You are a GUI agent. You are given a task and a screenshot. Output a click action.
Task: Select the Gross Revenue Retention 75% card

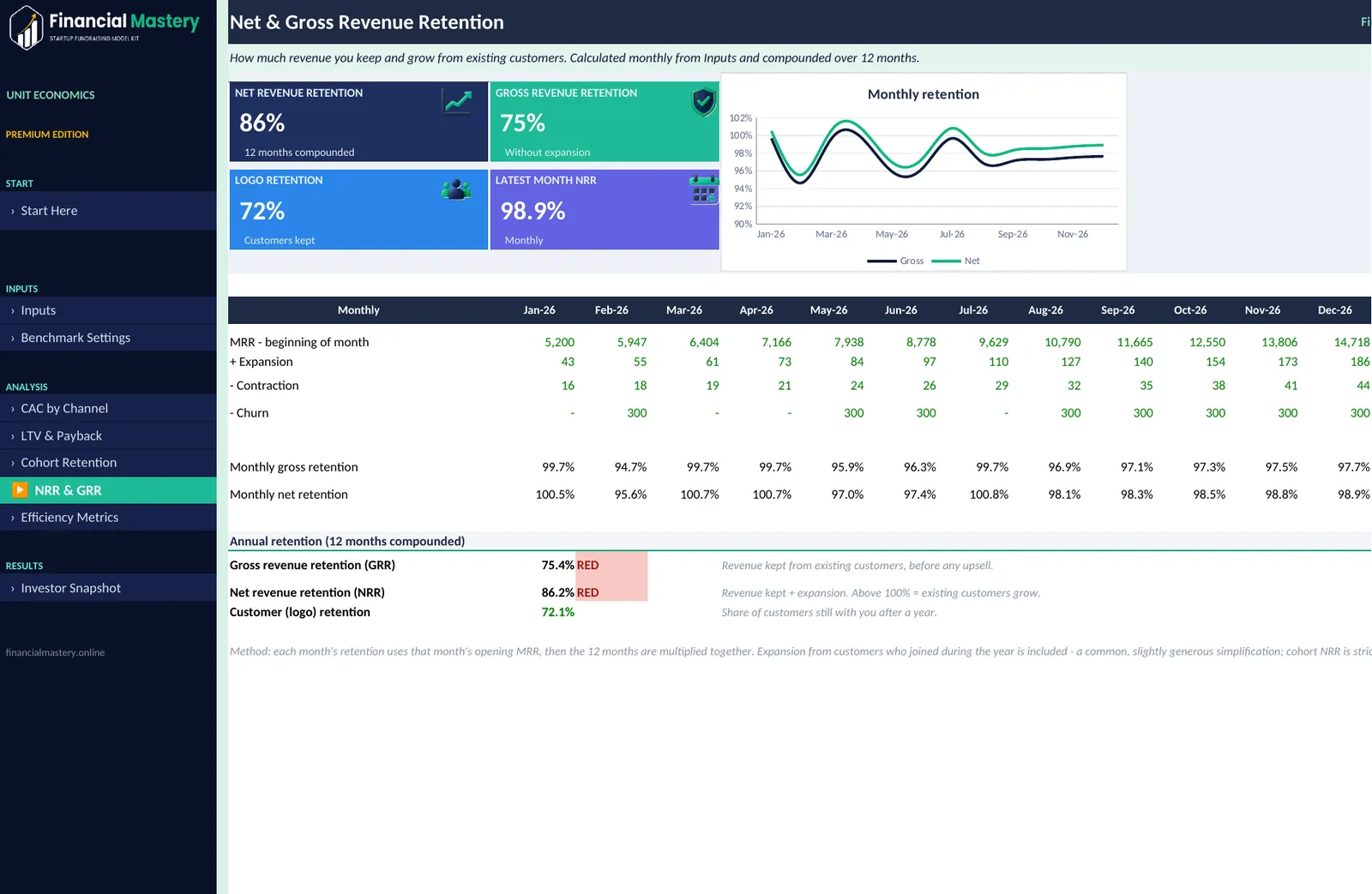click(x=605, y=122)
